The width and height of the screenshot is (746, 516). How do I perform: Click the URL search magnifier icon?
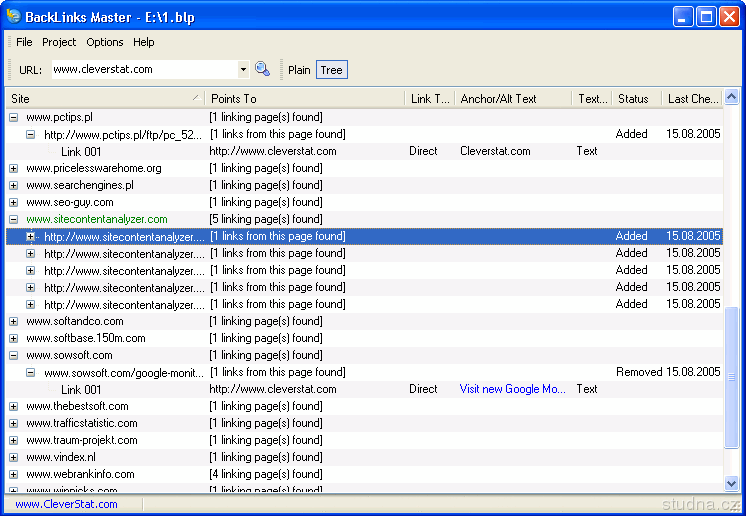[x=262, y=69]
